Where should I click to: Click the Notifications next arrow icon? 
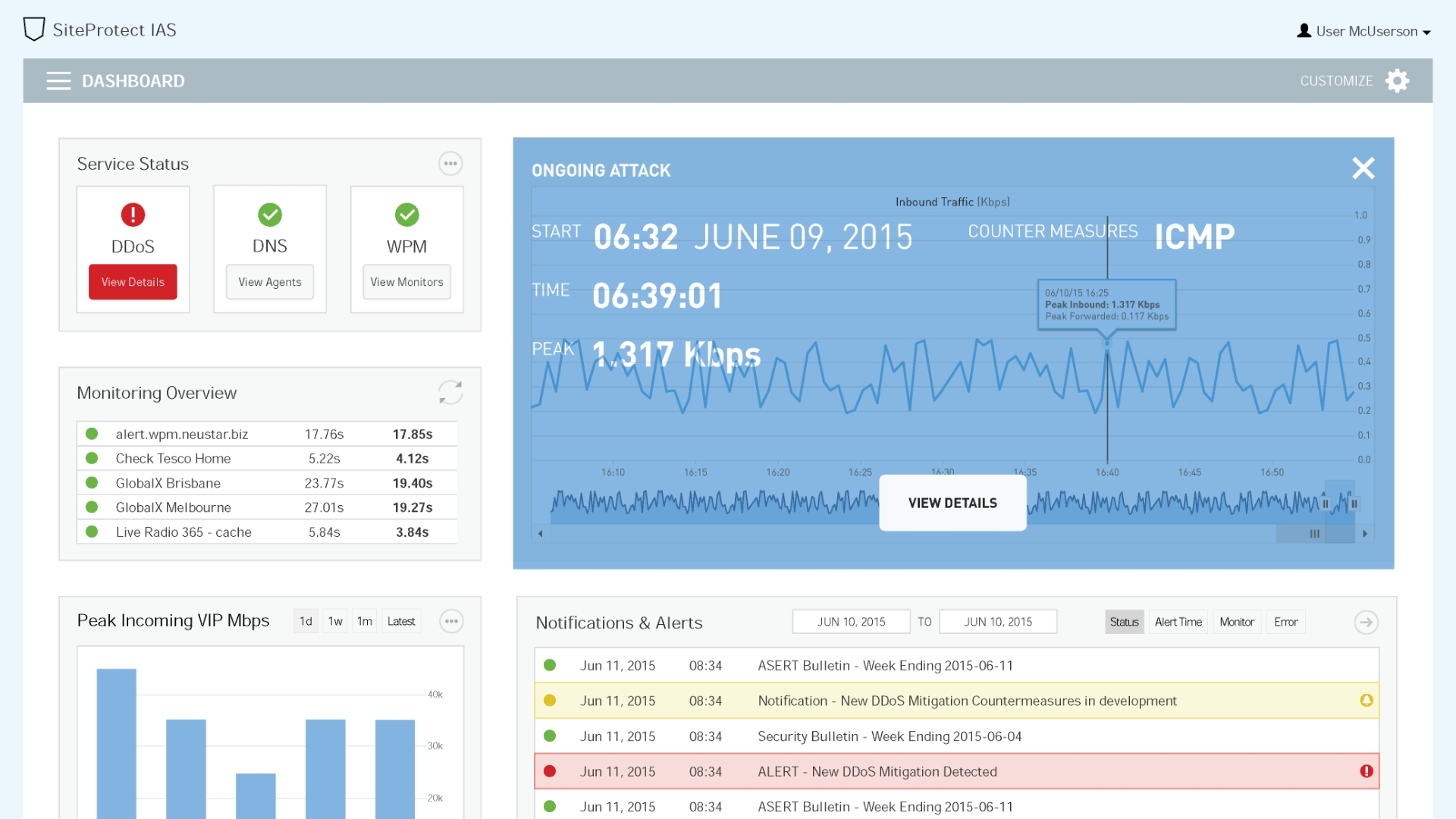pos(1366,623)
